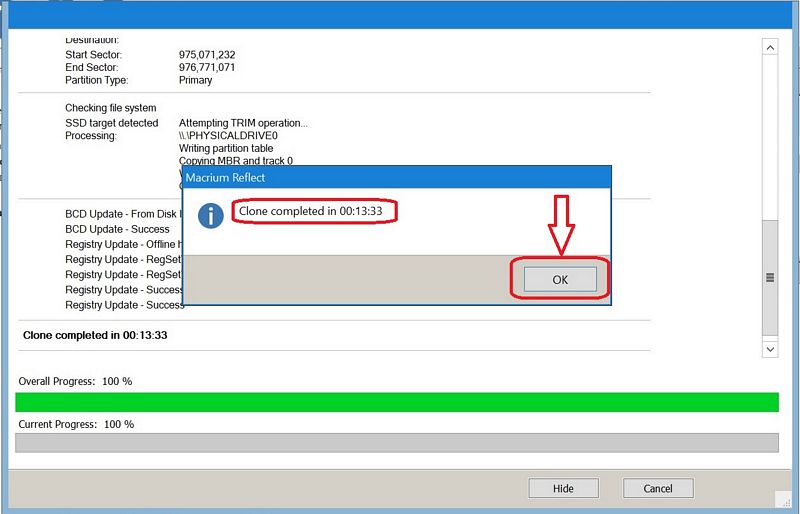Image resolution: width=800 pixels, height=514 pixels.
Task: Click 'Checking file system' line
Action: (x=110, y=108)
